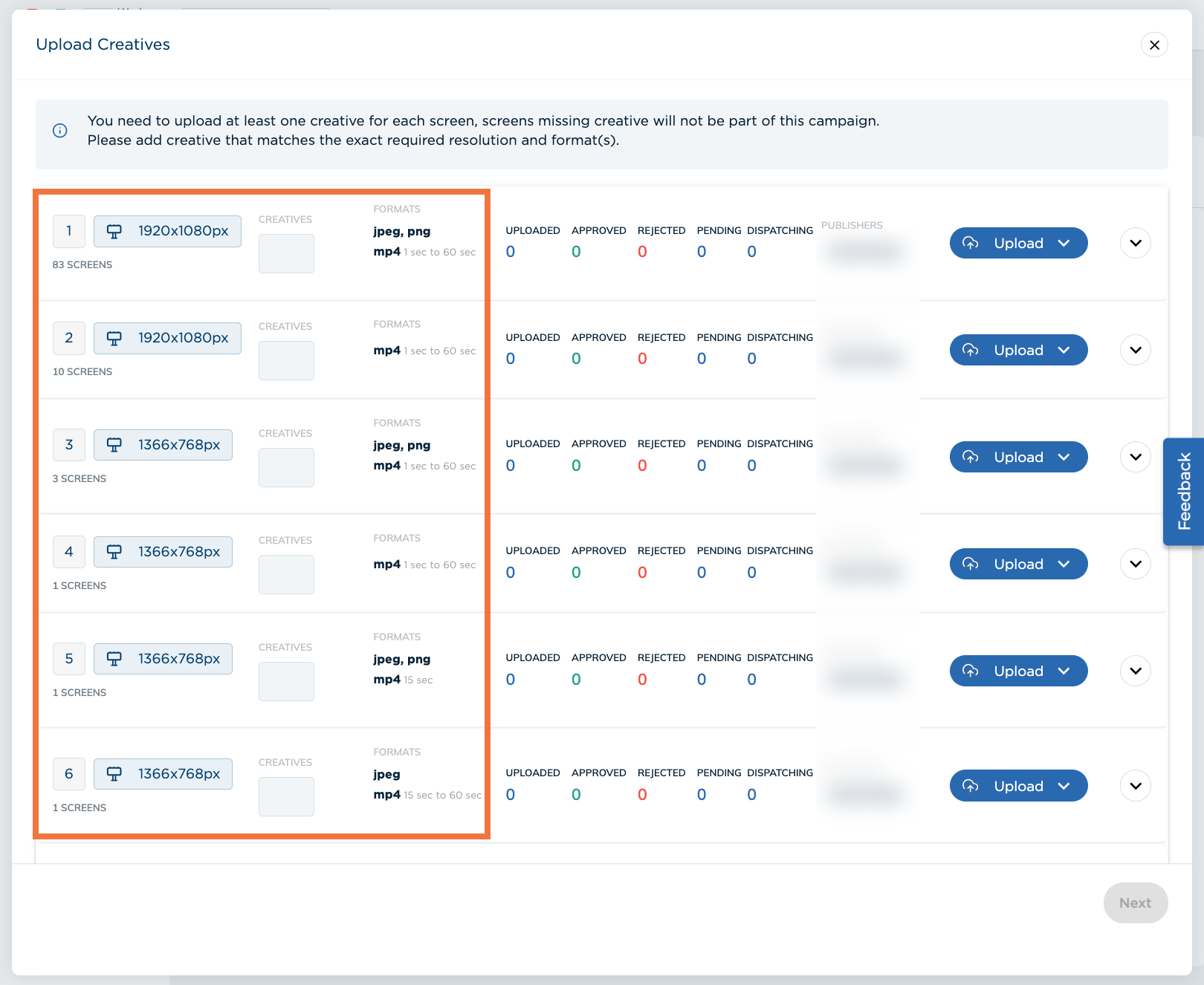
Task: Click the REJECTED count in row 1
Action: pyautogui.click(x=642, y=252)
